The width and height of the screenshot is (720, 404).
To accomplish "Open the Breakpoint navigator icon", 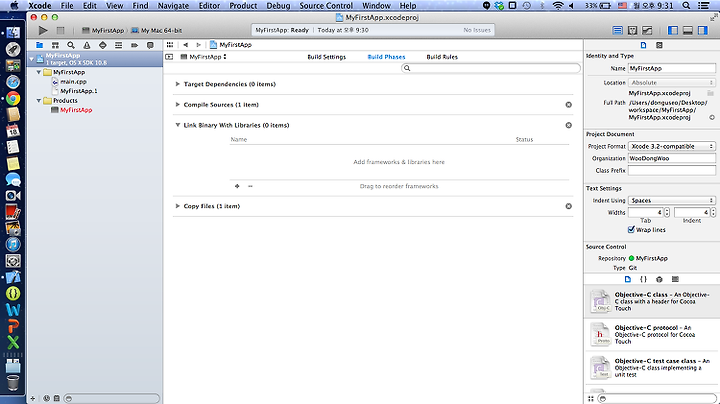I will (x=134, y=45).
